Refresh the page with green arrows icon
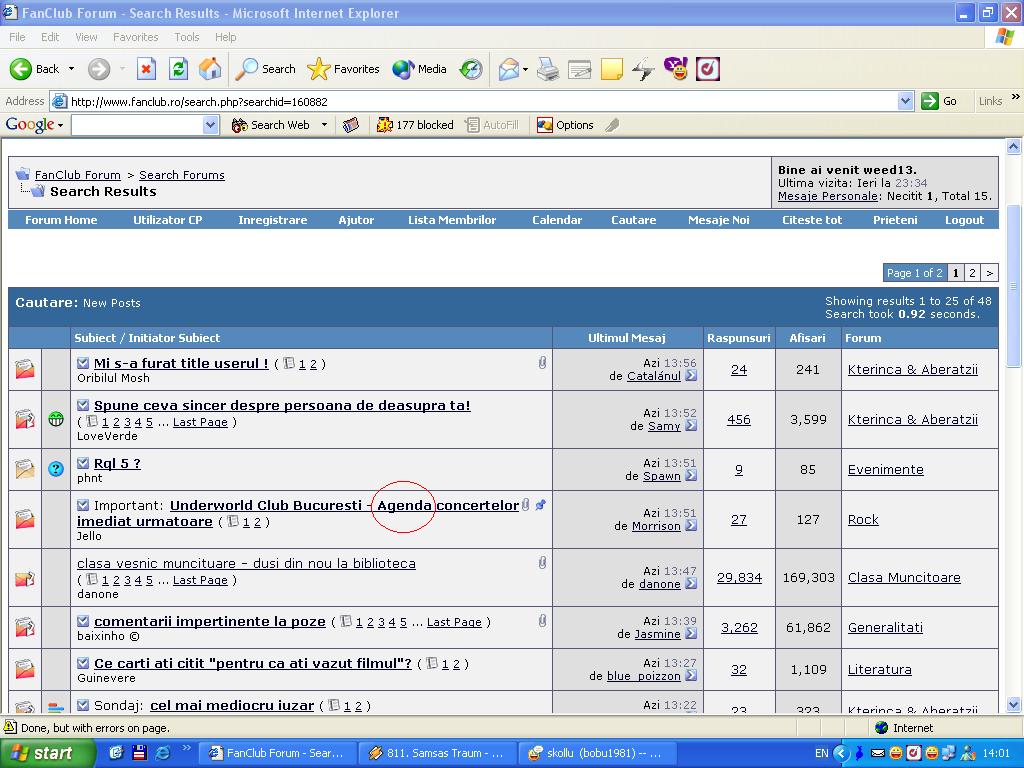This screenshot has height=768, width=1024. (178, 69)
